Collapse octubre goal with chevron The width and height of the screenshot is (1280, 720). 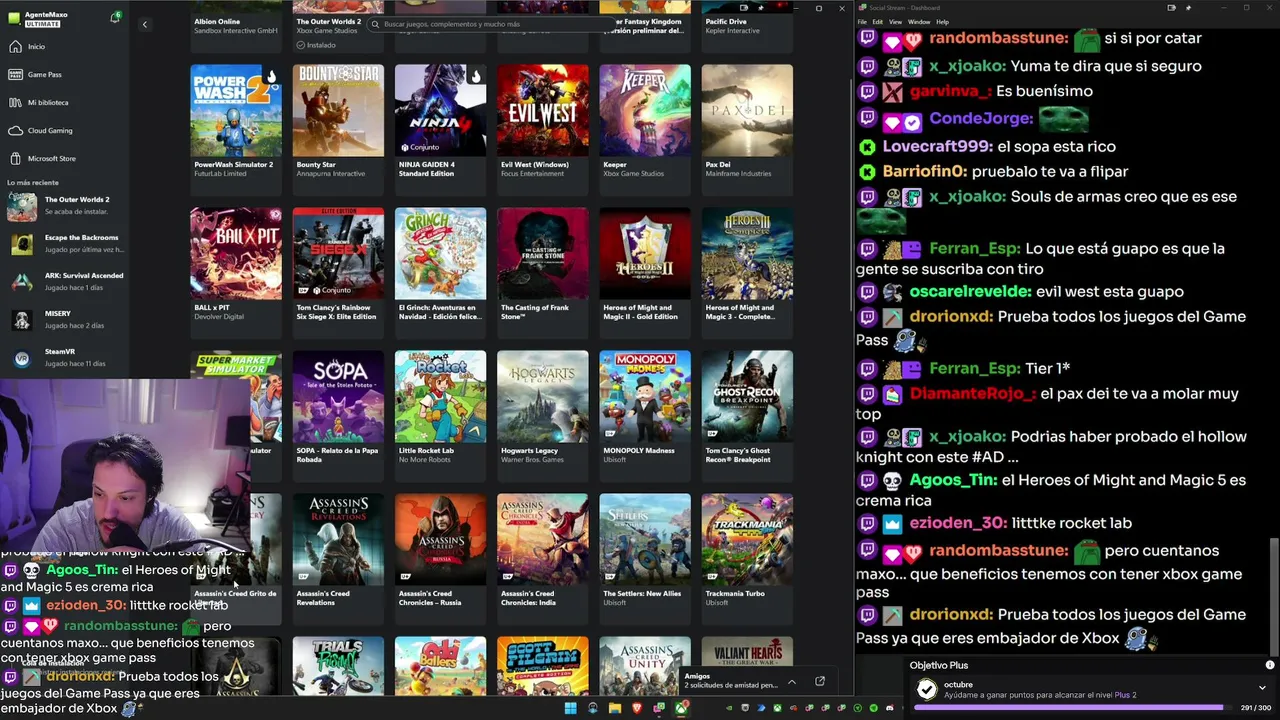point(1262,688)
